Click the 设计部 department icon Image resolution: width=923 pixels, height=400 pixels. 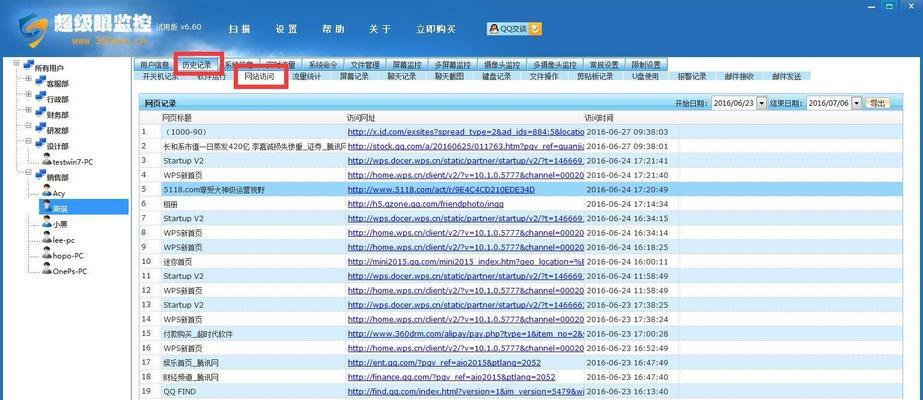point(41,144)
